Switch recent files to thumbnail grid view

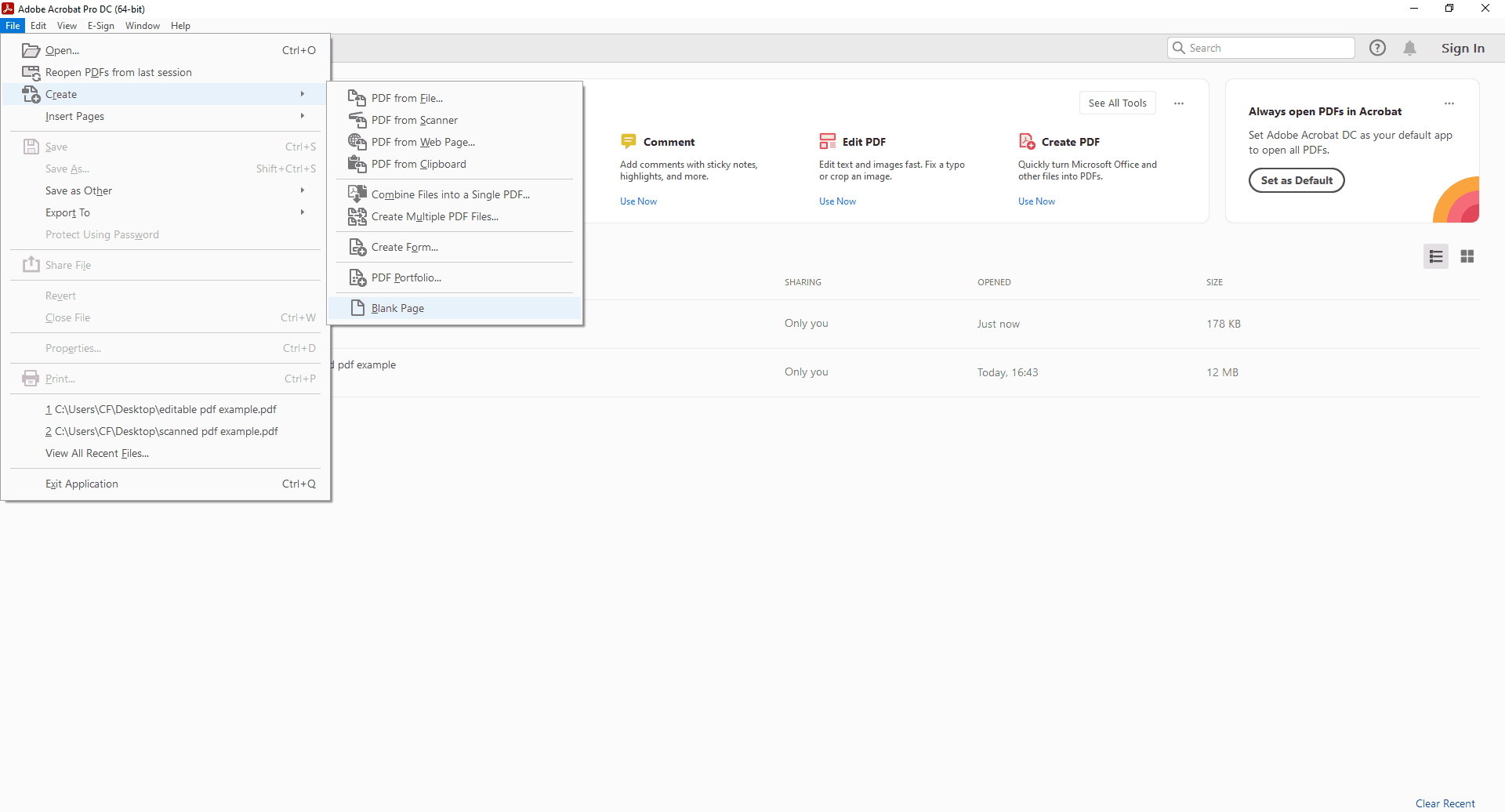tap(1467, 256)
